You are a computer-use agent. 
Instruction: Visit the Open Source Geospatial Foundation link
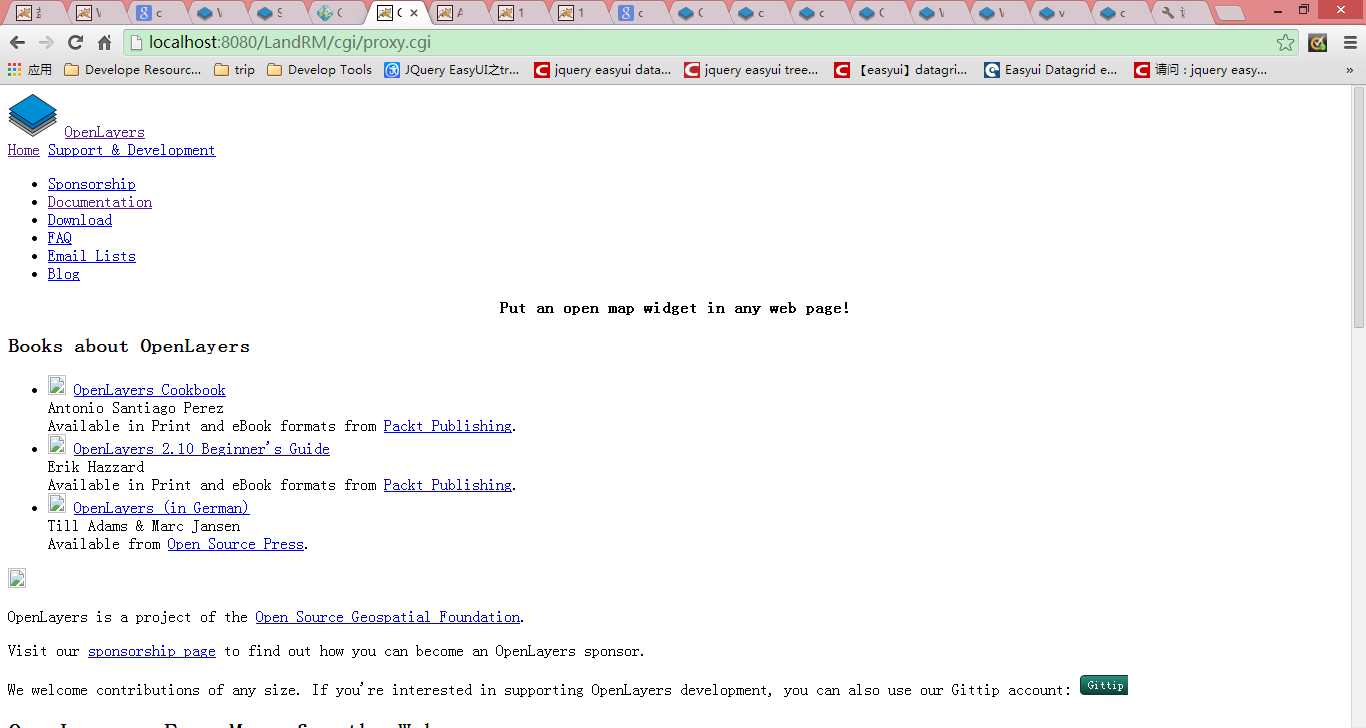pyautogui.click(x=387, y=617)
